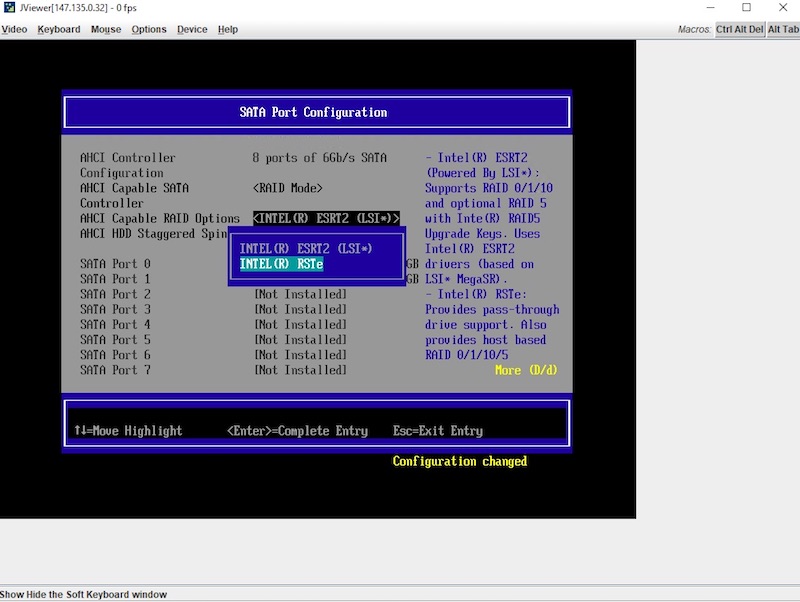
Task: Close the JViewer window
Action: (x=783, y=8)
